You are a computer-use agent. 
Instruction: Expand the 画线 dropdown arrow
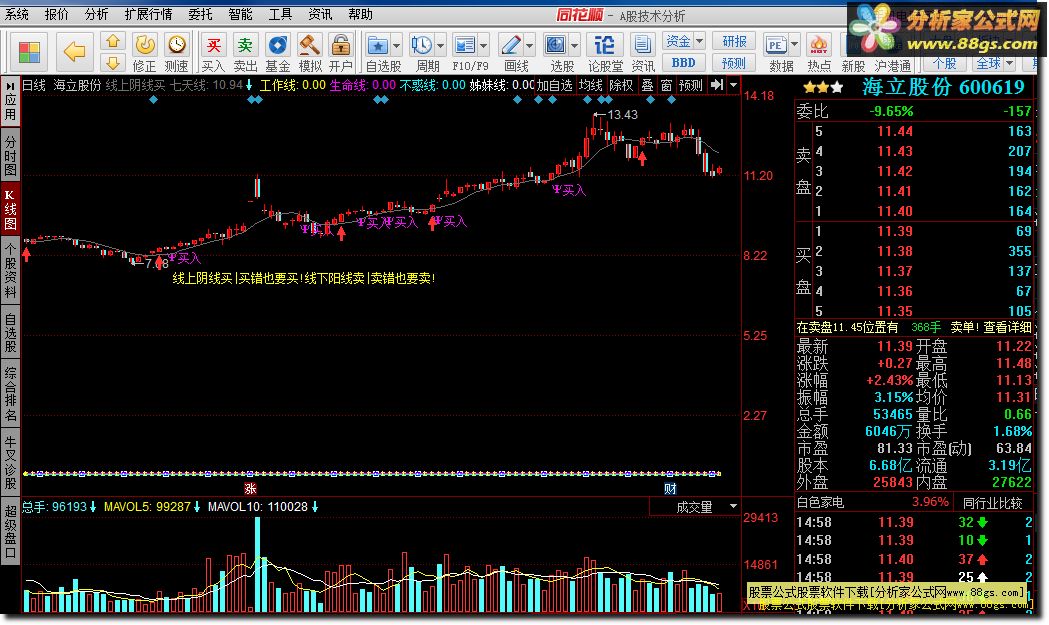[x=530, y=46]
